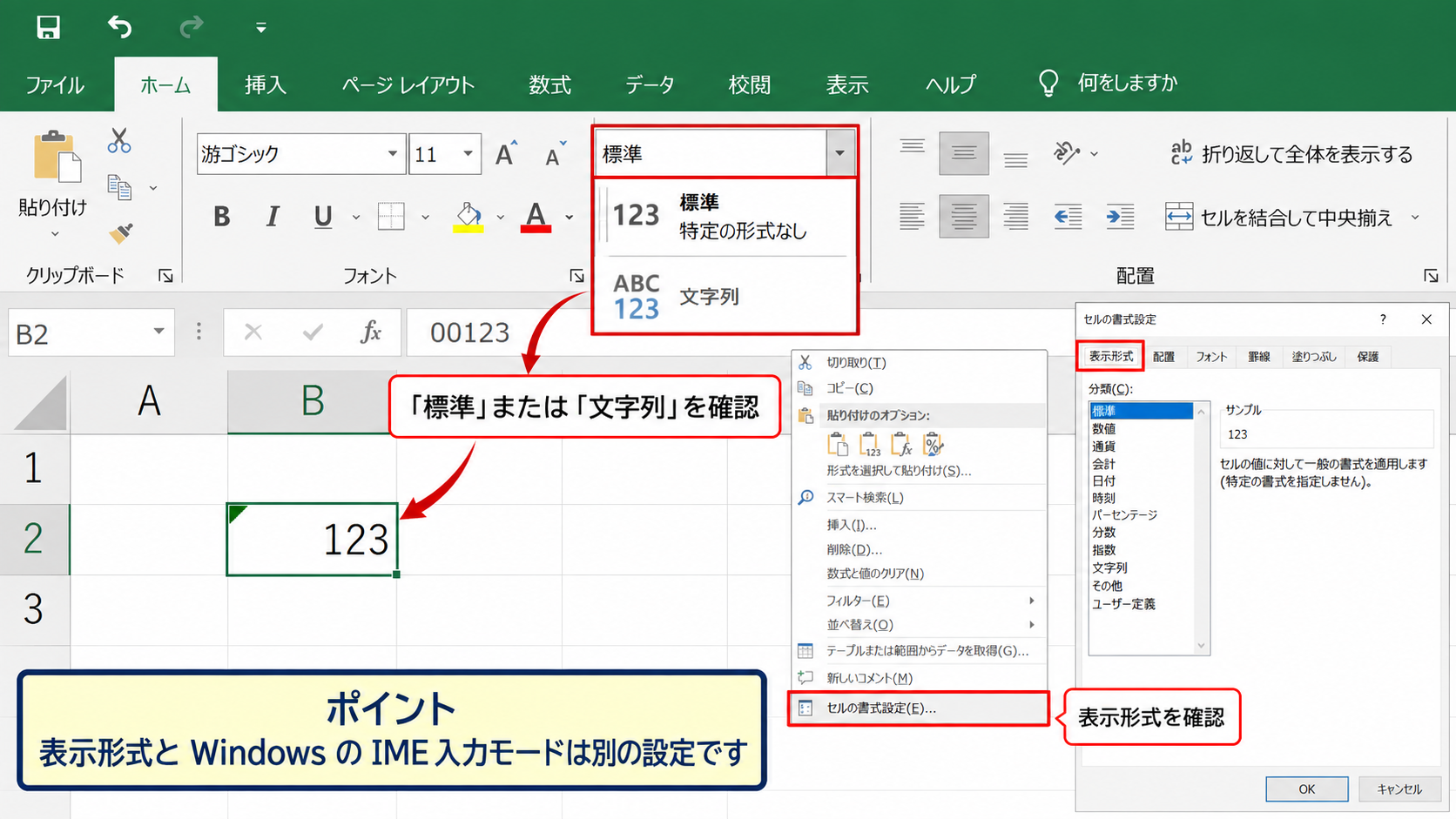Increase font size with large A icon
1456x819 pixels.
coord(506,154)
